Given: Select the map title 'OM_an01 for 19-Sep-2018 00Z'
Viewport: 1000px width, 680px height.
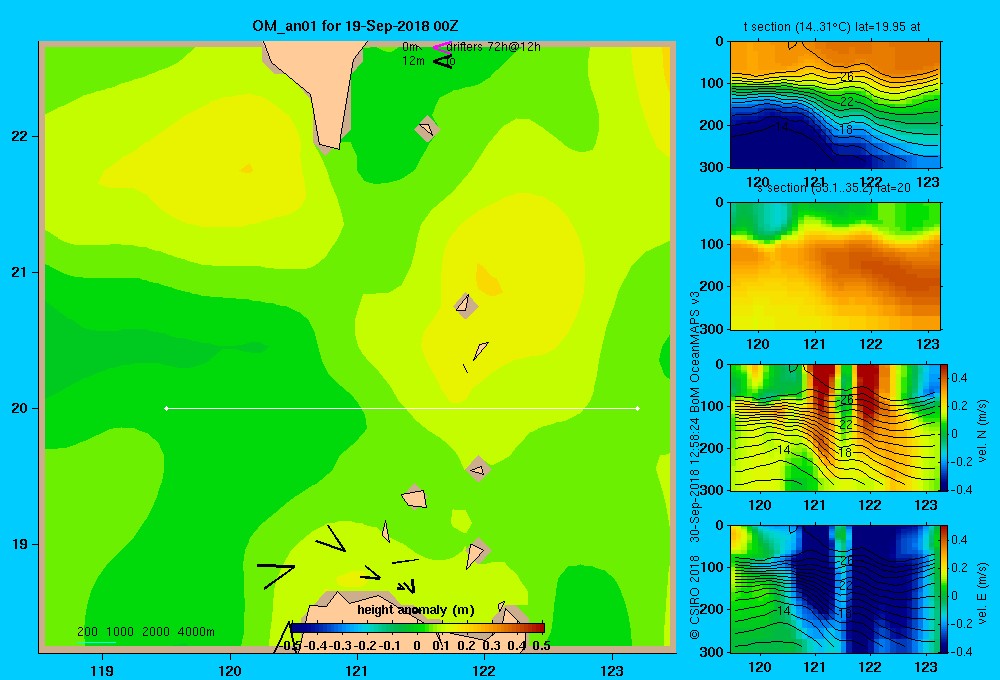Looking at the screenshot, I should click(x=355, y=26).
